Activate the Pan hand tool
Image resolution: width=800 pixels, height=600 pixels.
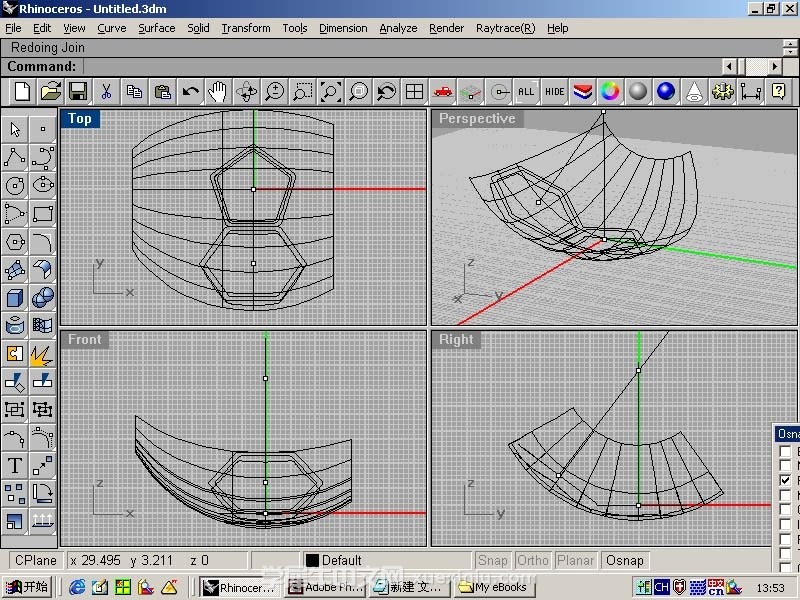click(218, 92)
